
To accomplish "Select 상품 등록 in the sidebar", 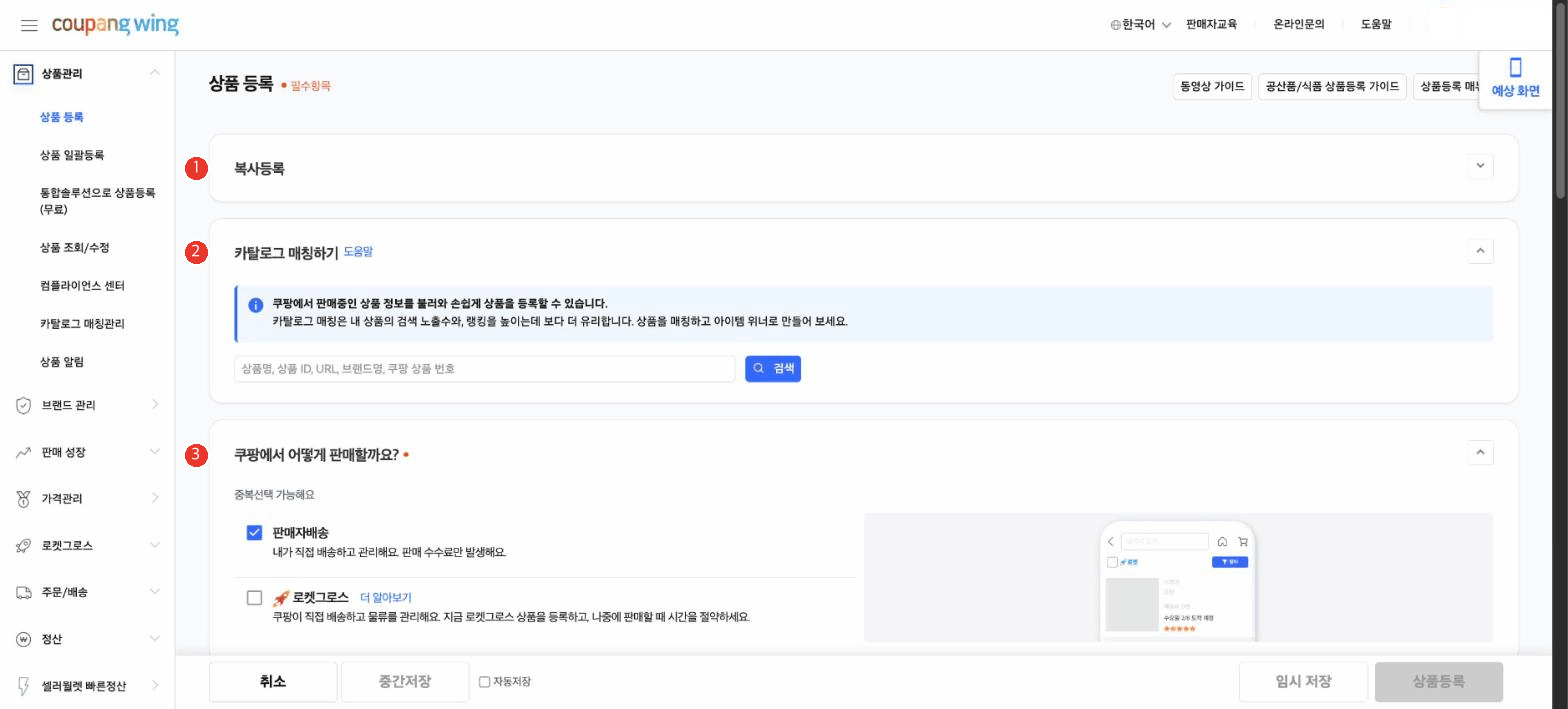I will pyautogui.click(x=62, y=117).
